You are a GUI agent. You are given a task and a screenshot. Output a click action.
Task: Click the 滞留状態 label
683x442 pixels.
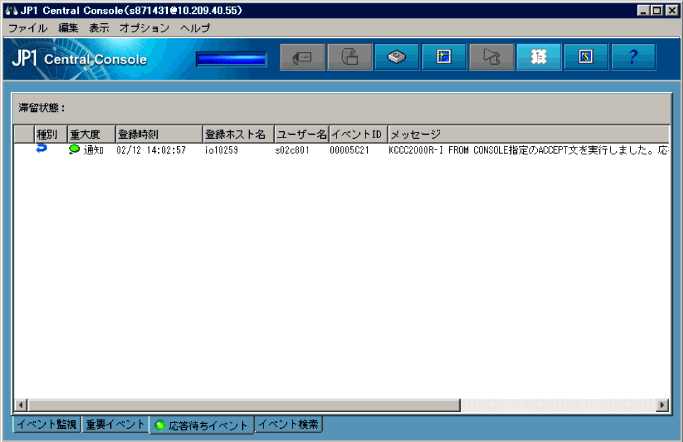[42, 108]
